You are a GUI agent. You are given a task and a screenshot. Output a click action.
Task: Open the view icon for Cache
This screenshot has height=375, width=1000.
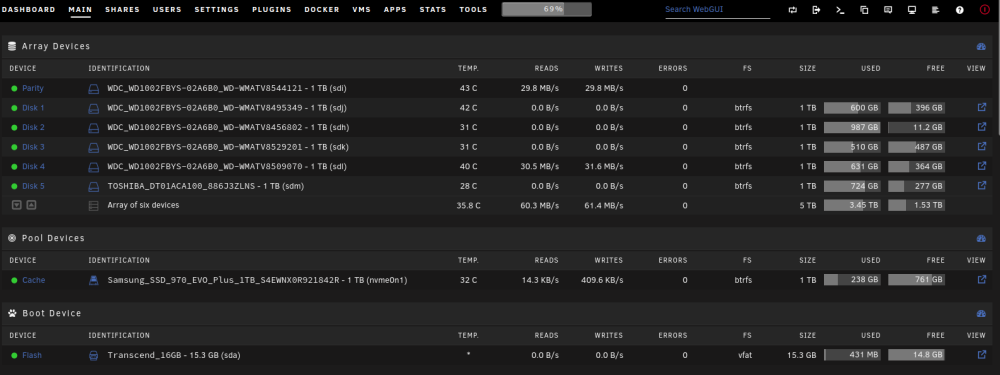[x=982, y=279]
